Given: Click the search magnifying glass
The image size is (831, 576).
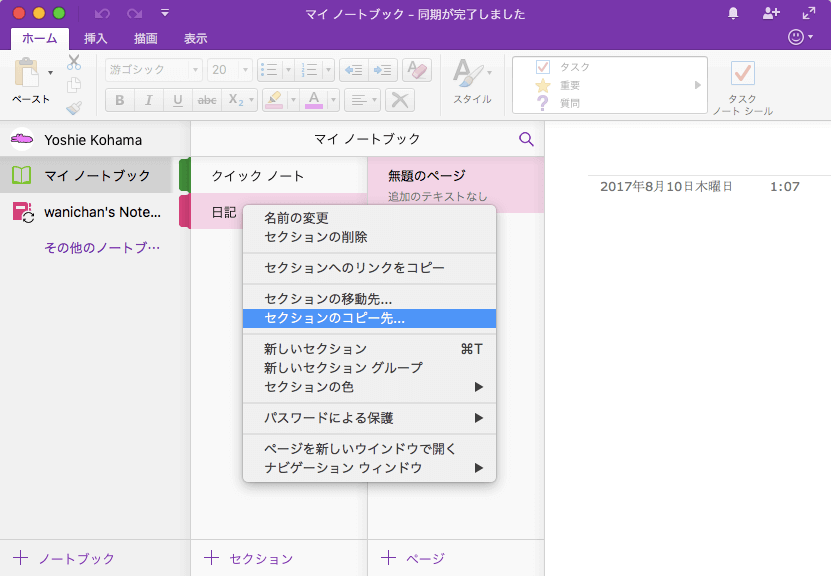Looking at the screenshot, I should pyautogui.click(x=526, y=139).
